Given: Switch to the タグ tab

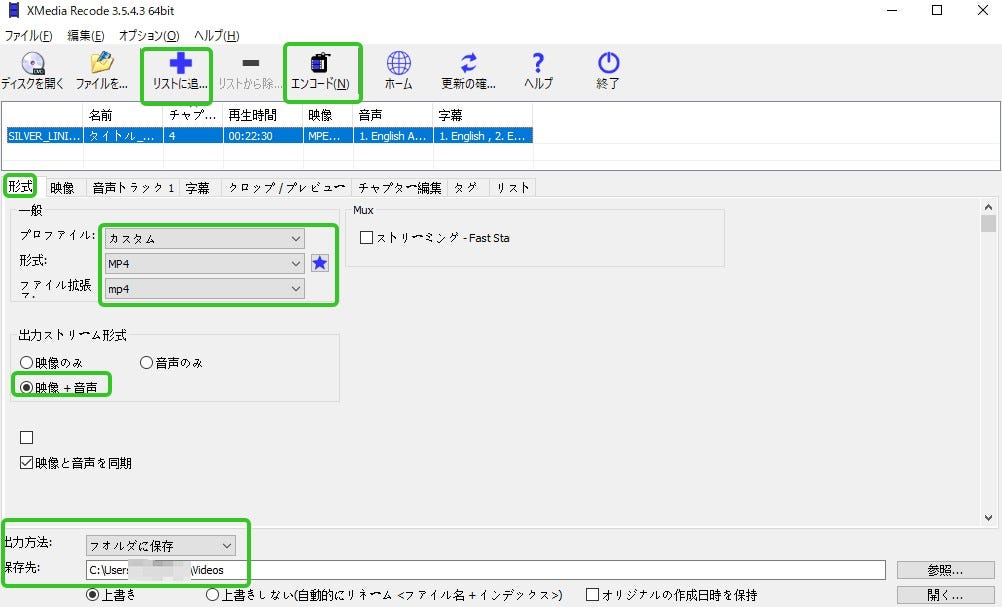Looking at the screenshot, I should (x=466, y=188).
